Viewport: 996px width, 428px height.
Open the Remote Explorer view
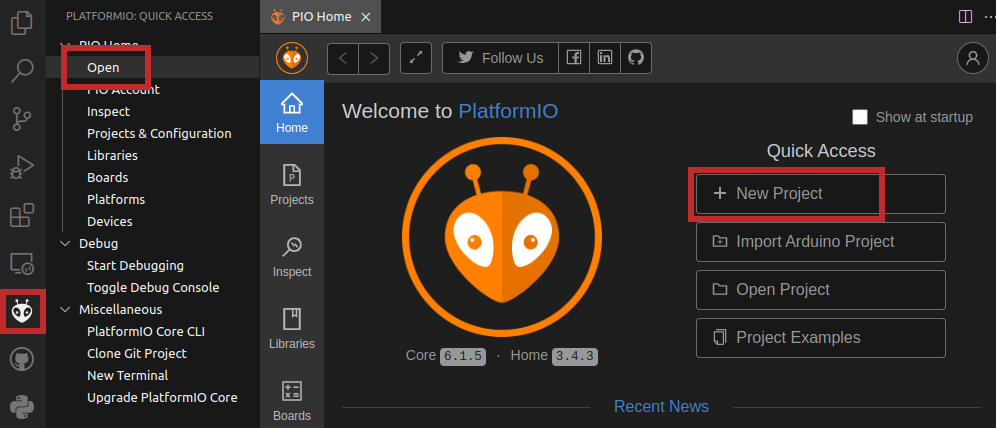point(22,263)
